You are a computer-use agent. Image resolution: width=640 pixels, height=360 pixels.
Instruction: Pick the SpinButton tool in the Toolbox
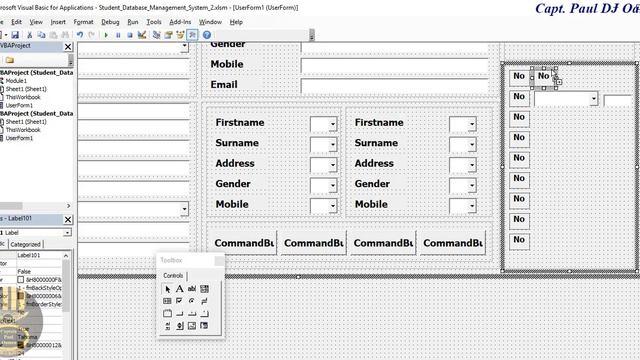pos(180,326)
